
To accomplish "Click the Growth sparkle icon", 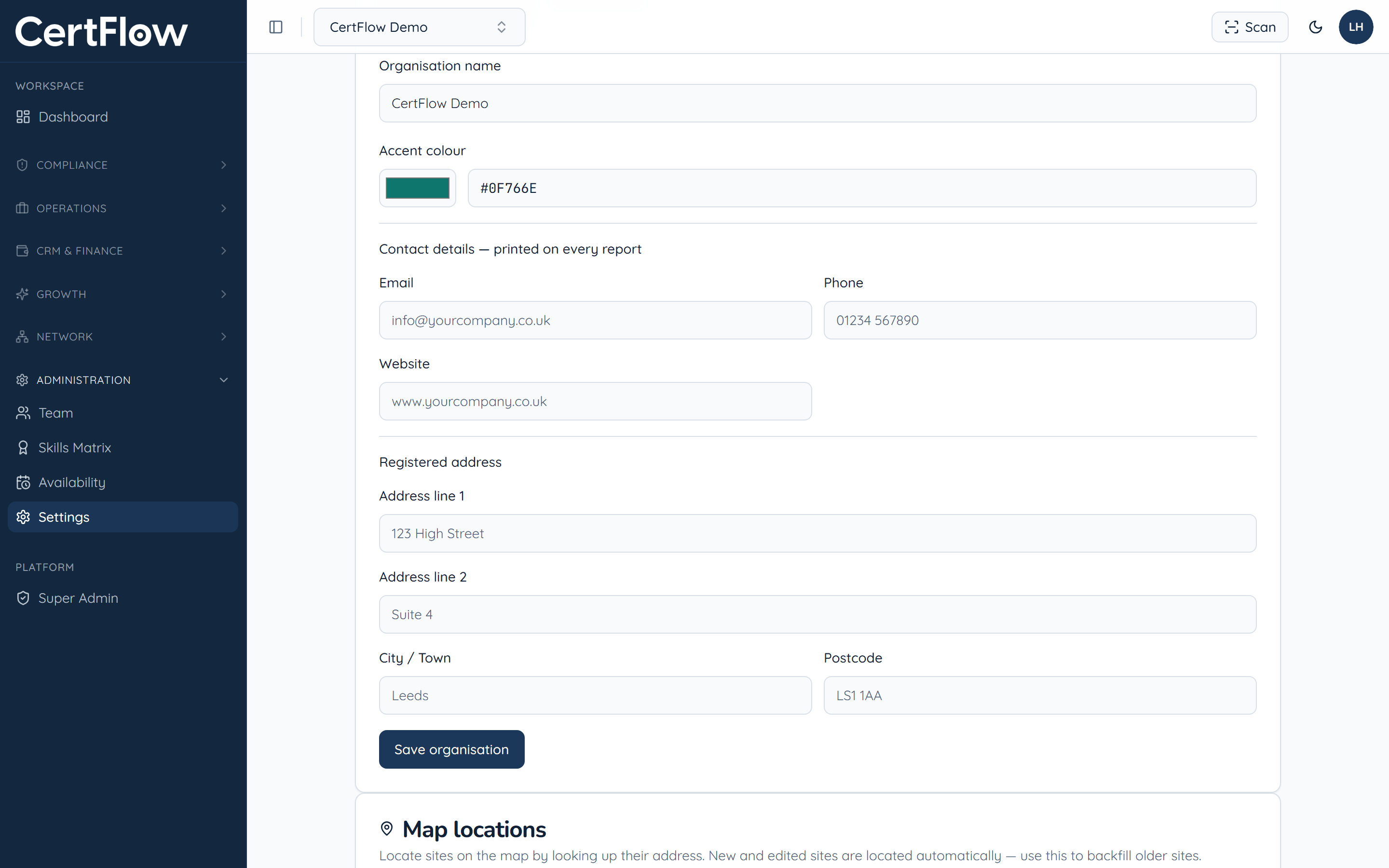I will click(x=22, y=294).
